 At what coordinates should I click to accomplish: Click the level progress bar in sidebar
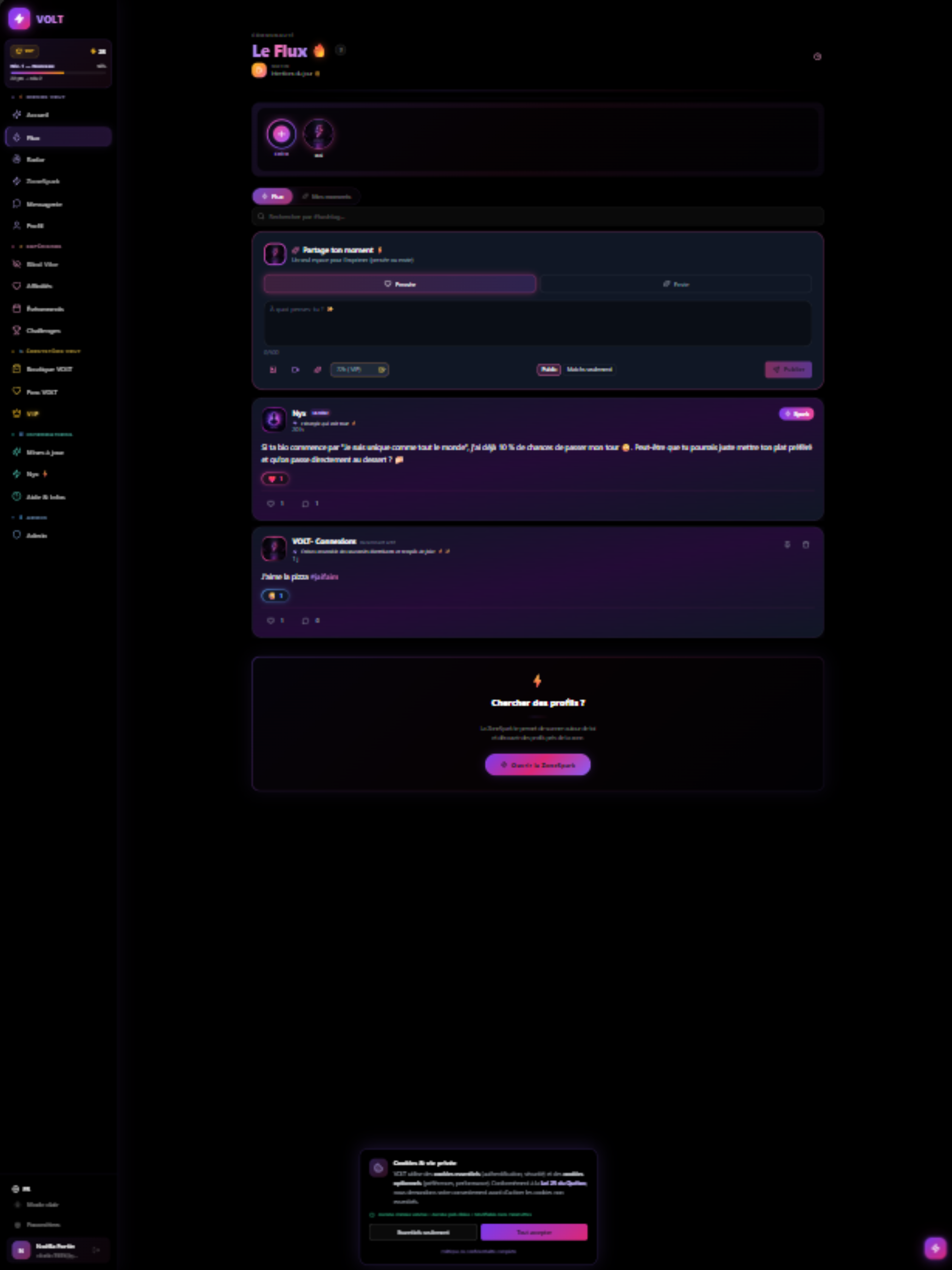point(58,73)
